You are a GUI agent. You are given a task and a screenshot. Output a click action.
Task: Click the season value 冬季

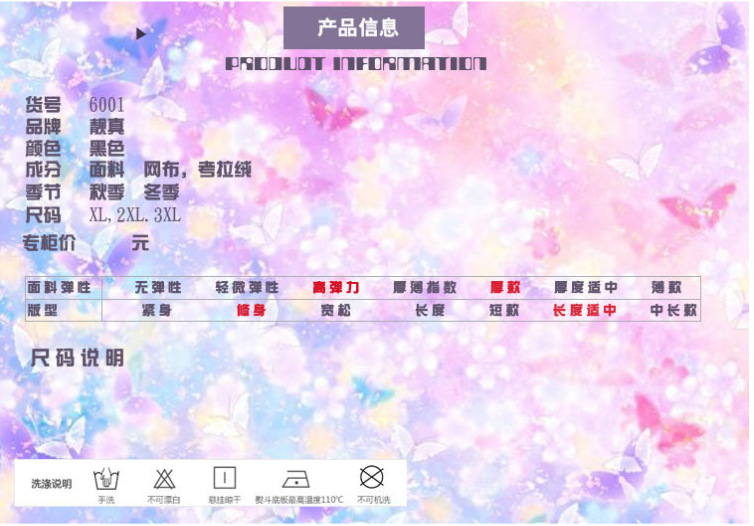click(162, 192)
